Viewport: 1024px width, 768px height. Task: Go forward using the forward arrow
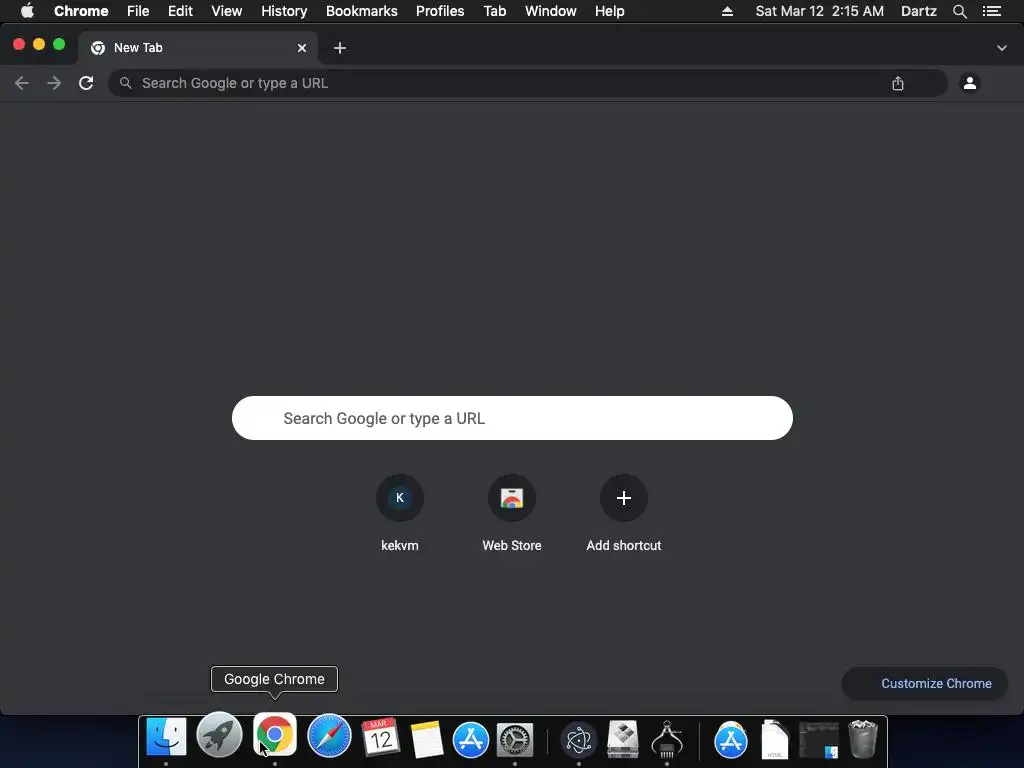(x=54, y=83)
